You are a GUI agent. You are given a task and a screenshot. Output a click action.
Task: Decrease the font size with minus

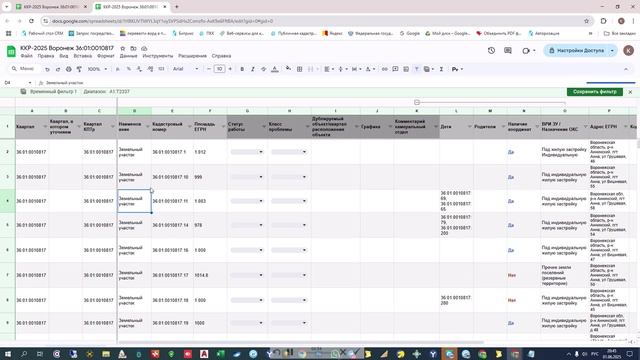[x=209, y=69]
